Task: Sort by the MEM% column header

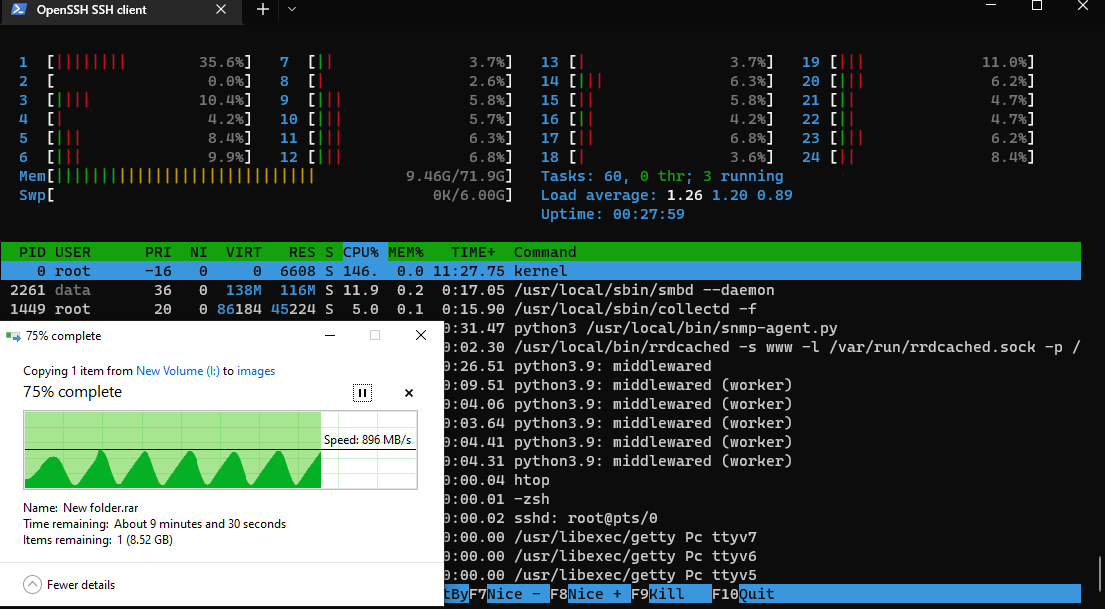Action: pyautogui.click(x=405, y=252)
